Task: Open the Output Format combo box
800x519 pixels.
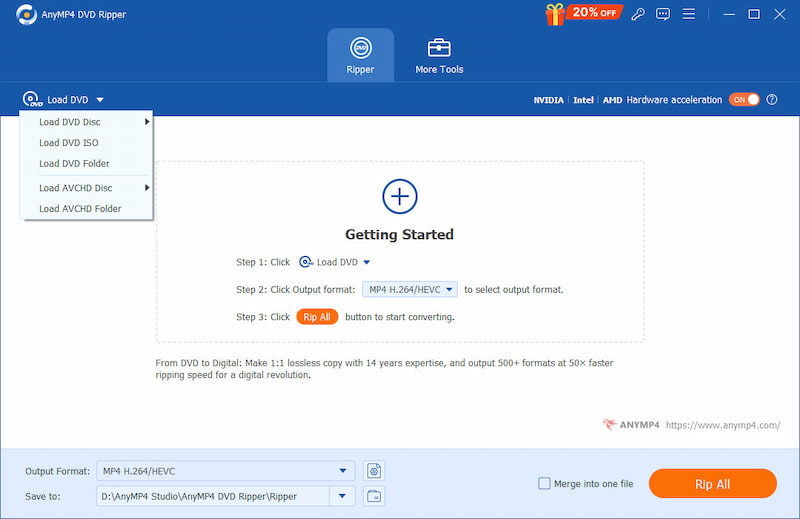Action: [x=226, y=471]
